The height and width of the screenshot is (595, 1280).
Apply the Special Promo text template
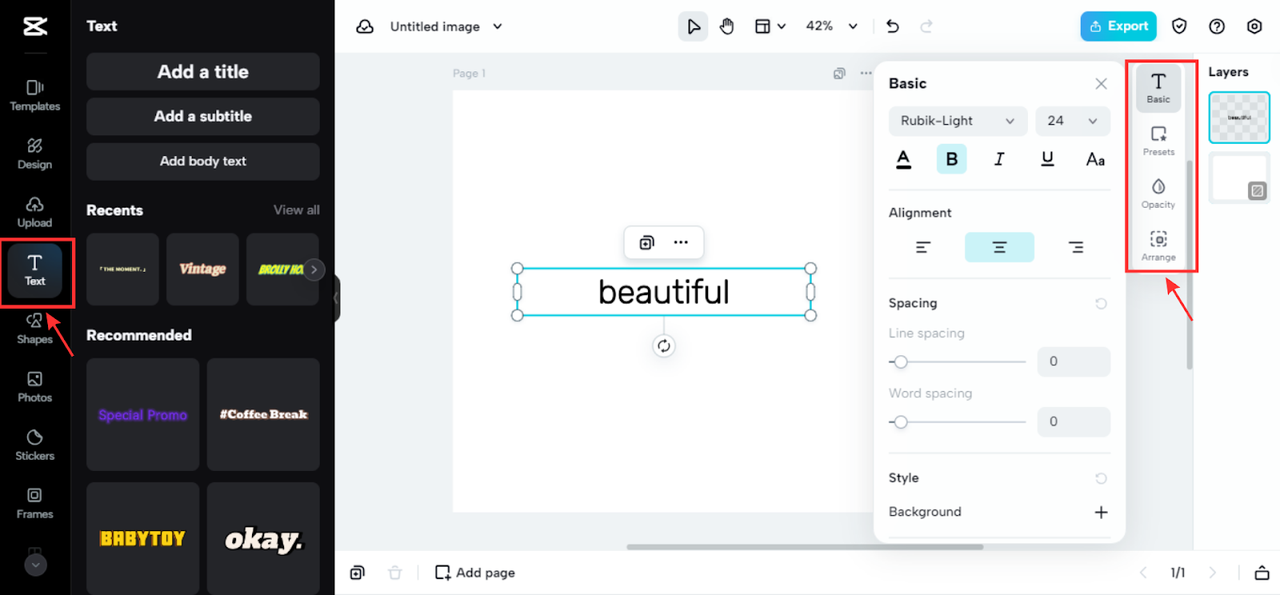[143, 415]
